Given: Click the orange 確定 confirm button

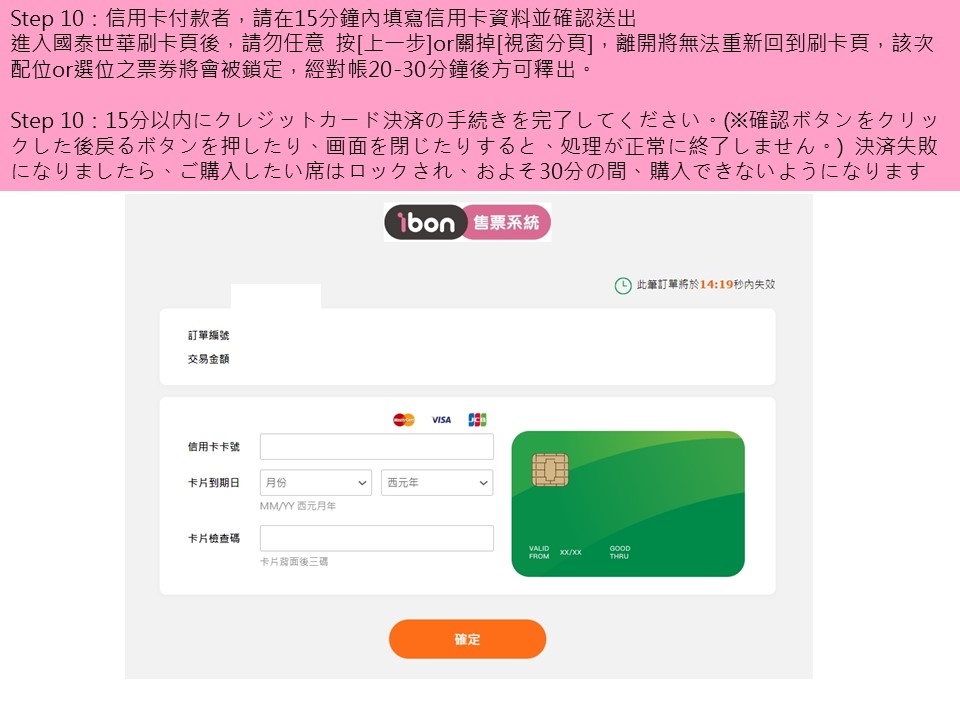Looking at the screenshot, I should 467,639.
